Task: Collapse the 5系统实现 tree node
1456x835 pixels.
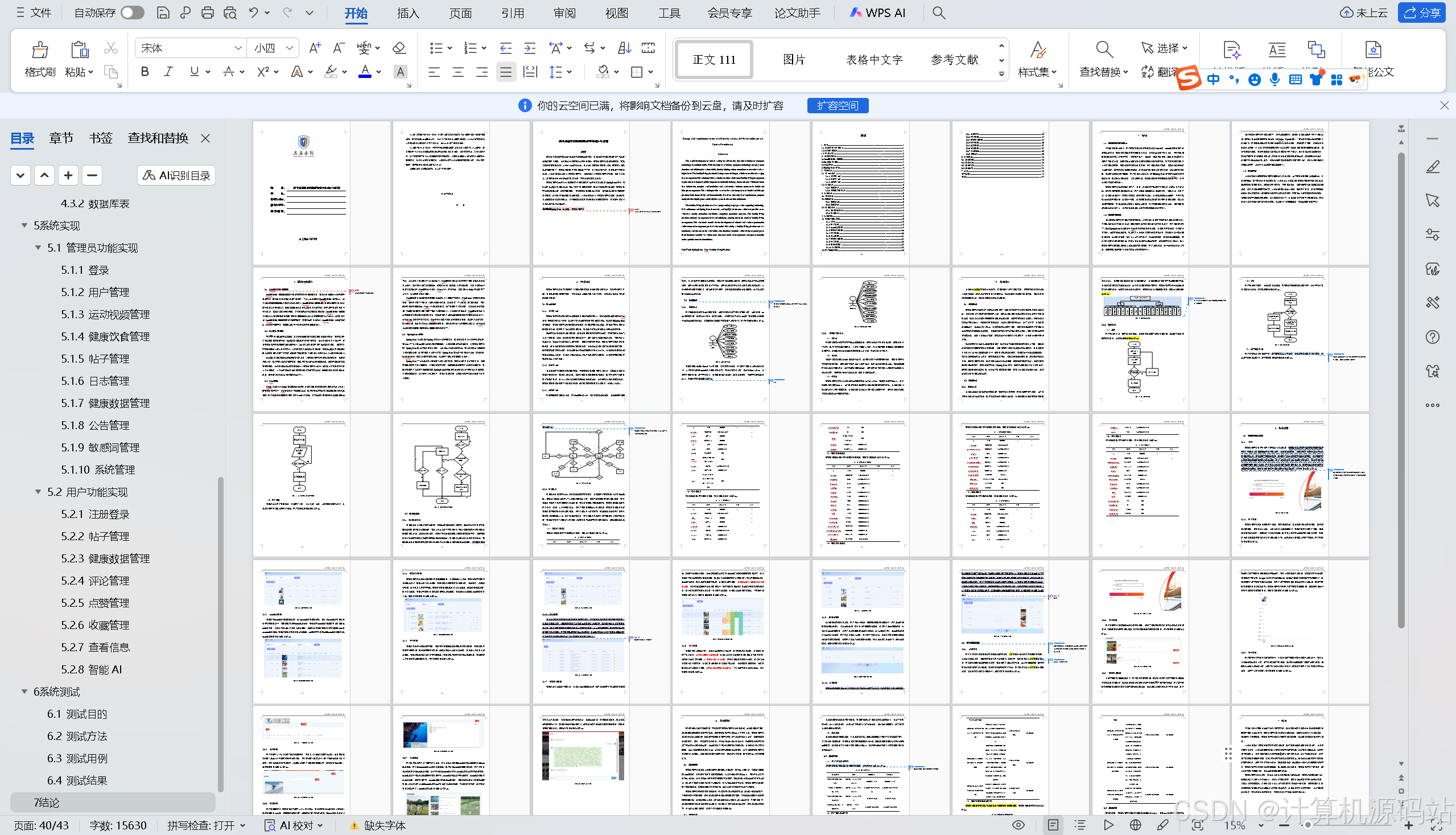Action: pos(24,225)
